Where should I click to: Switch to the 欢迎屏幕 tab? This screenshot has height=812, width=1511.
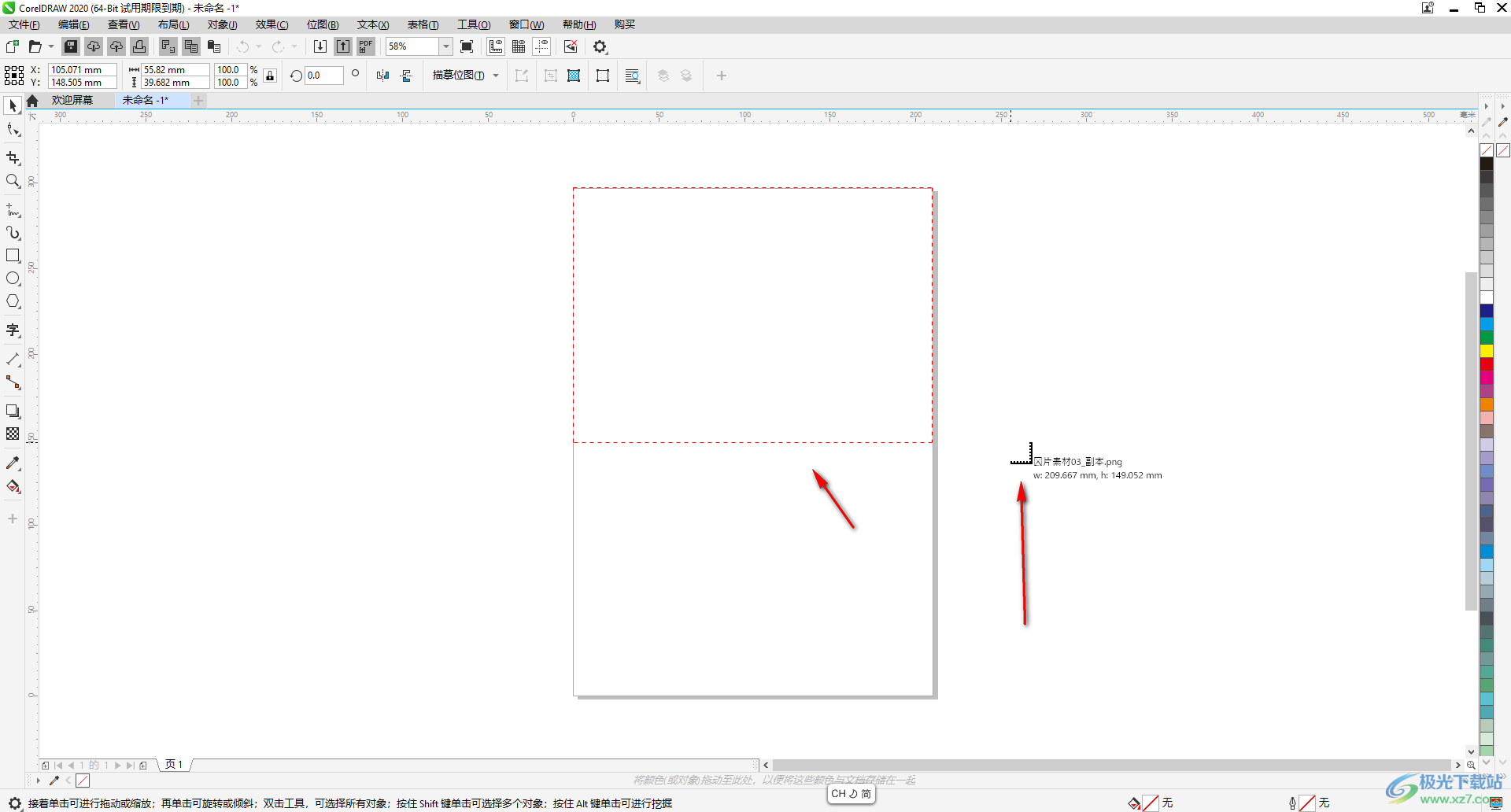tap(72, 100)
